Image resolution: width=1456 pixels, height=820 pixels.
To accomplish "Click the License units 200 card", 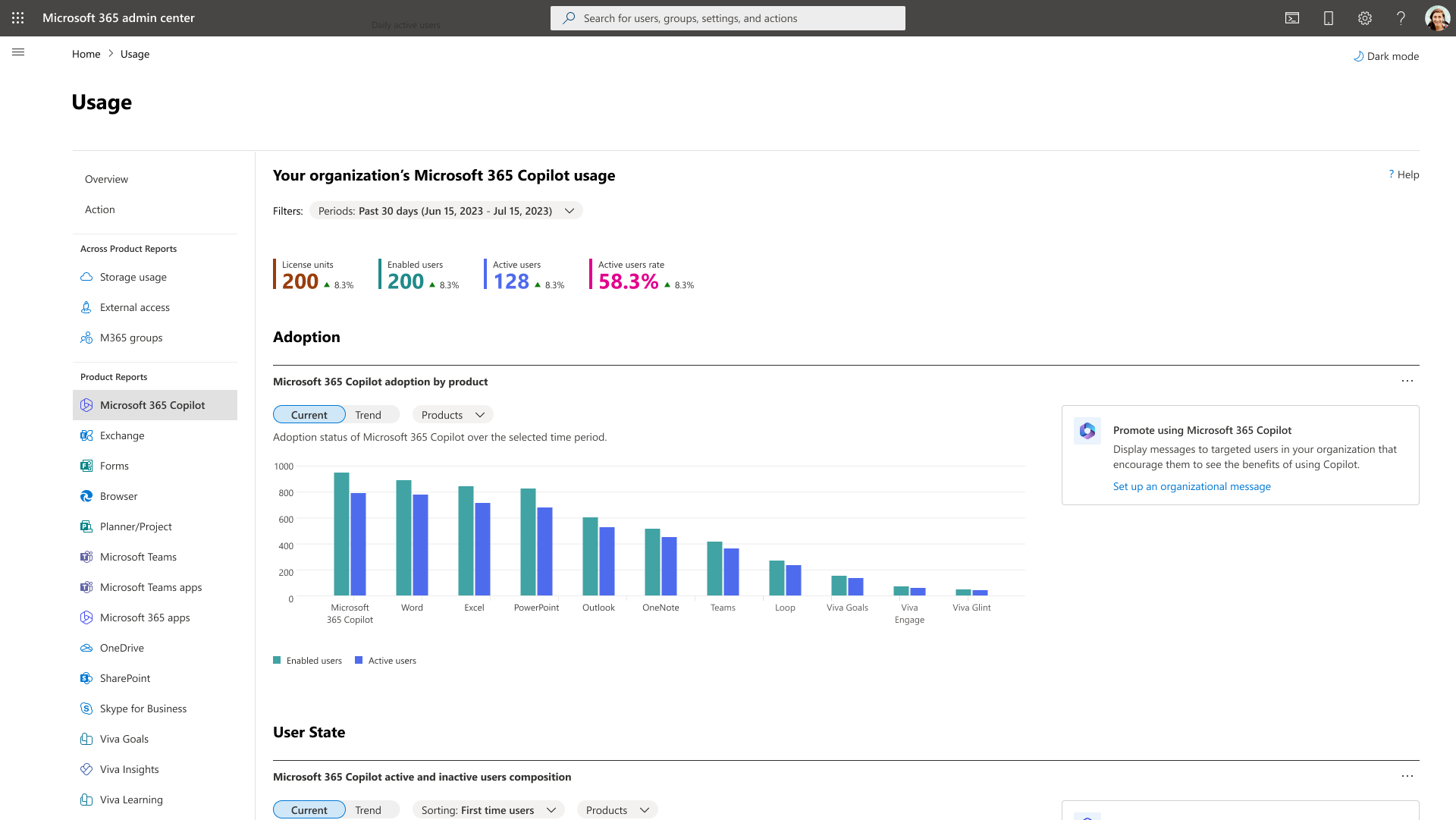I will tap(313, 275).
